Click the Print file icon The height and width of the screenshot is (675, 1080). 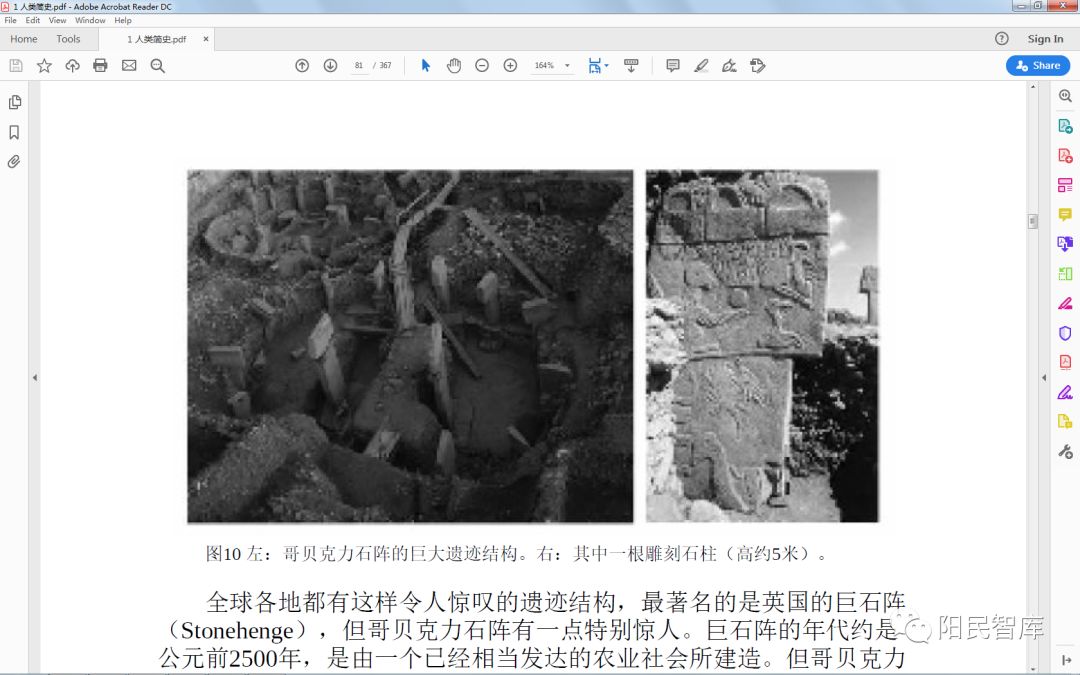(100, 66)
